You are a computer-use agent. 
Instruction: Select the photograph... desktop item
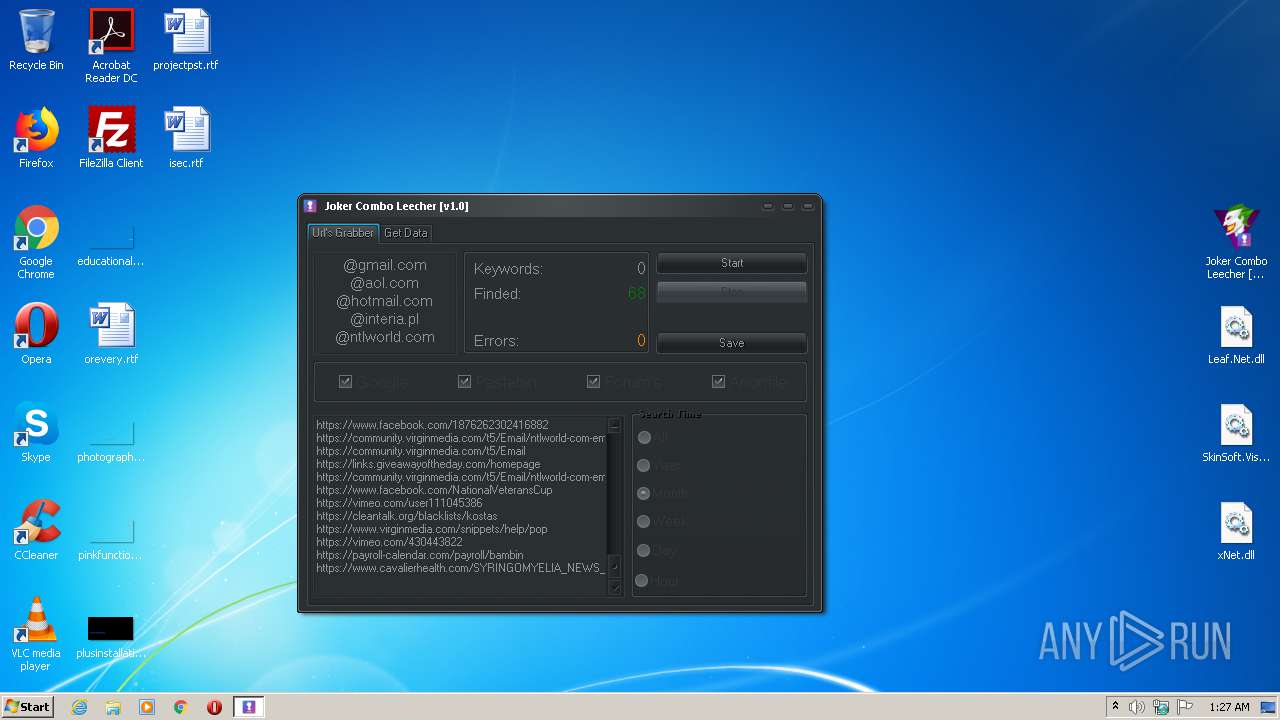point(111,440)
